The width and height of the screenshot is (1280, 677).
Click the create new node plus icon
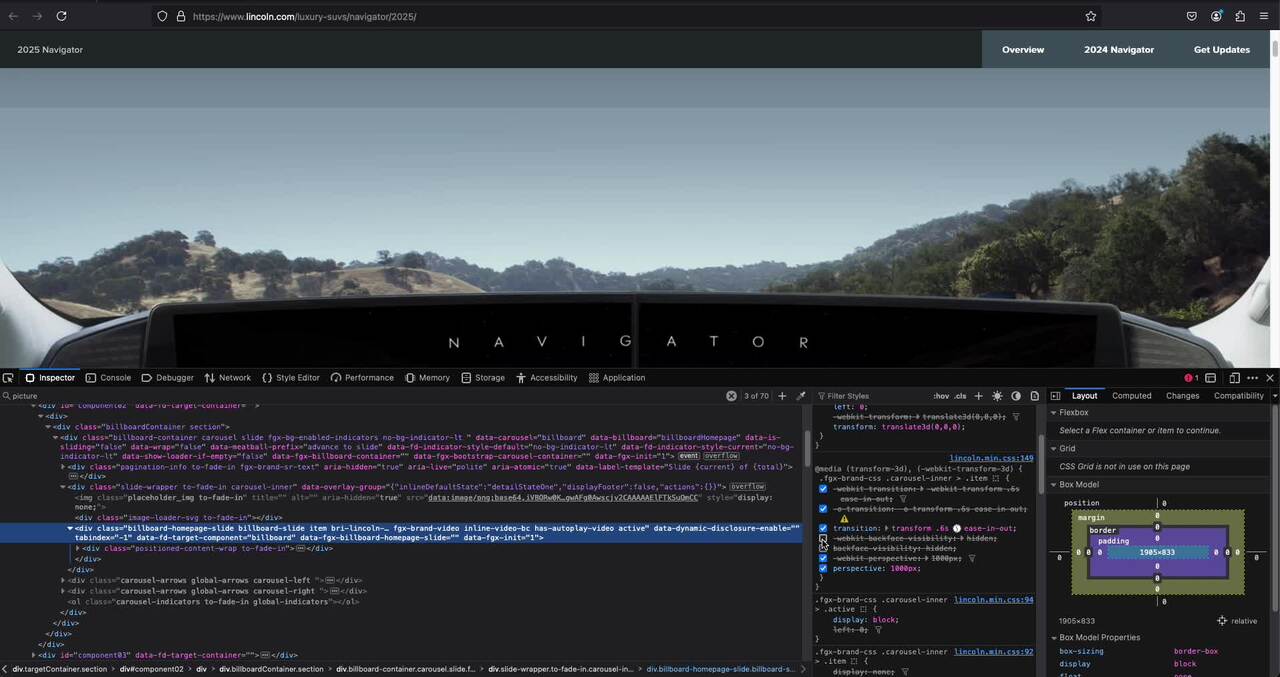pos(782,396)
